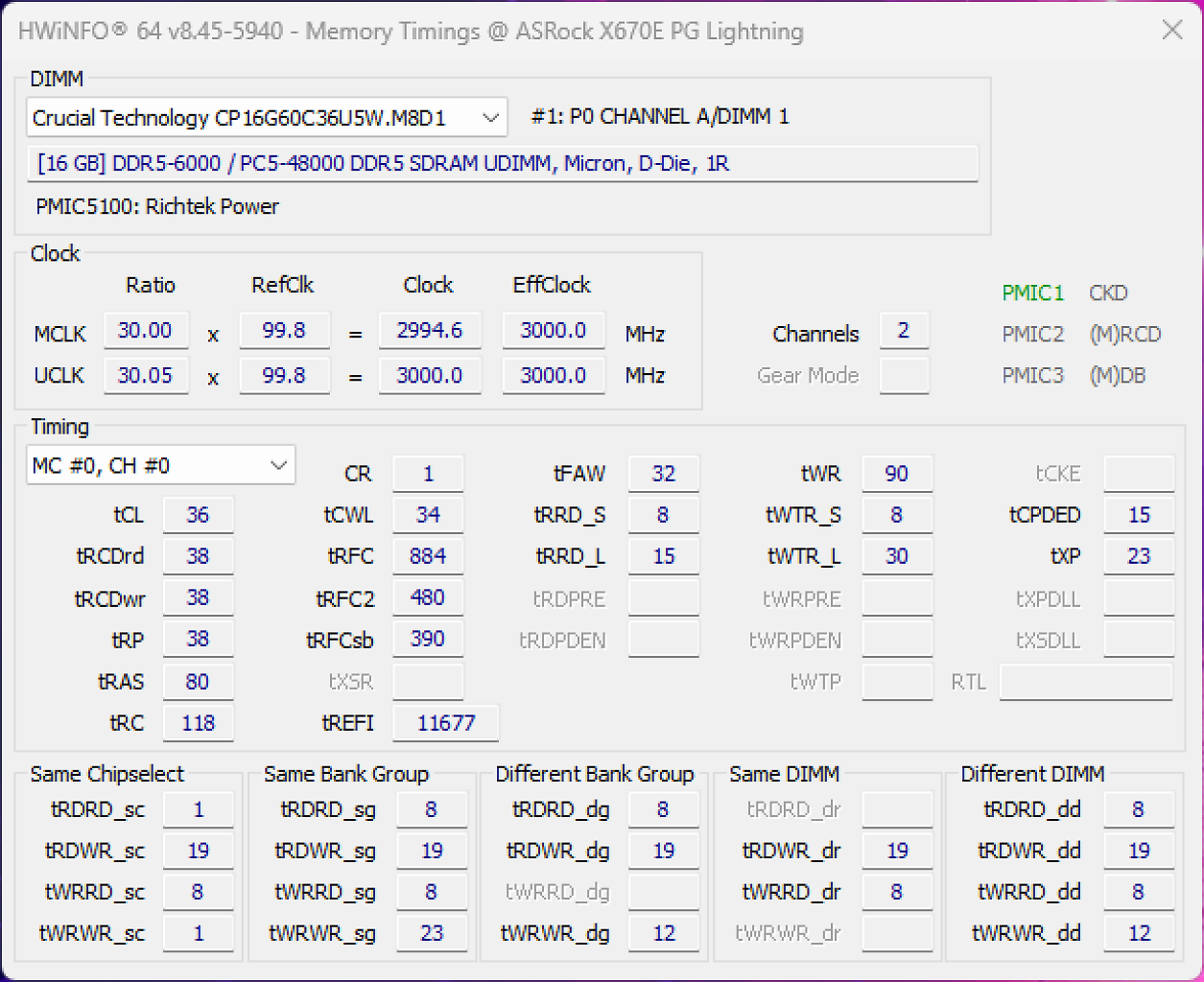Expand the MC #0, CH #0 channel dropdown
This screenshot has width=1204, height=982.
pyautogui.click(x=160, y=466)
